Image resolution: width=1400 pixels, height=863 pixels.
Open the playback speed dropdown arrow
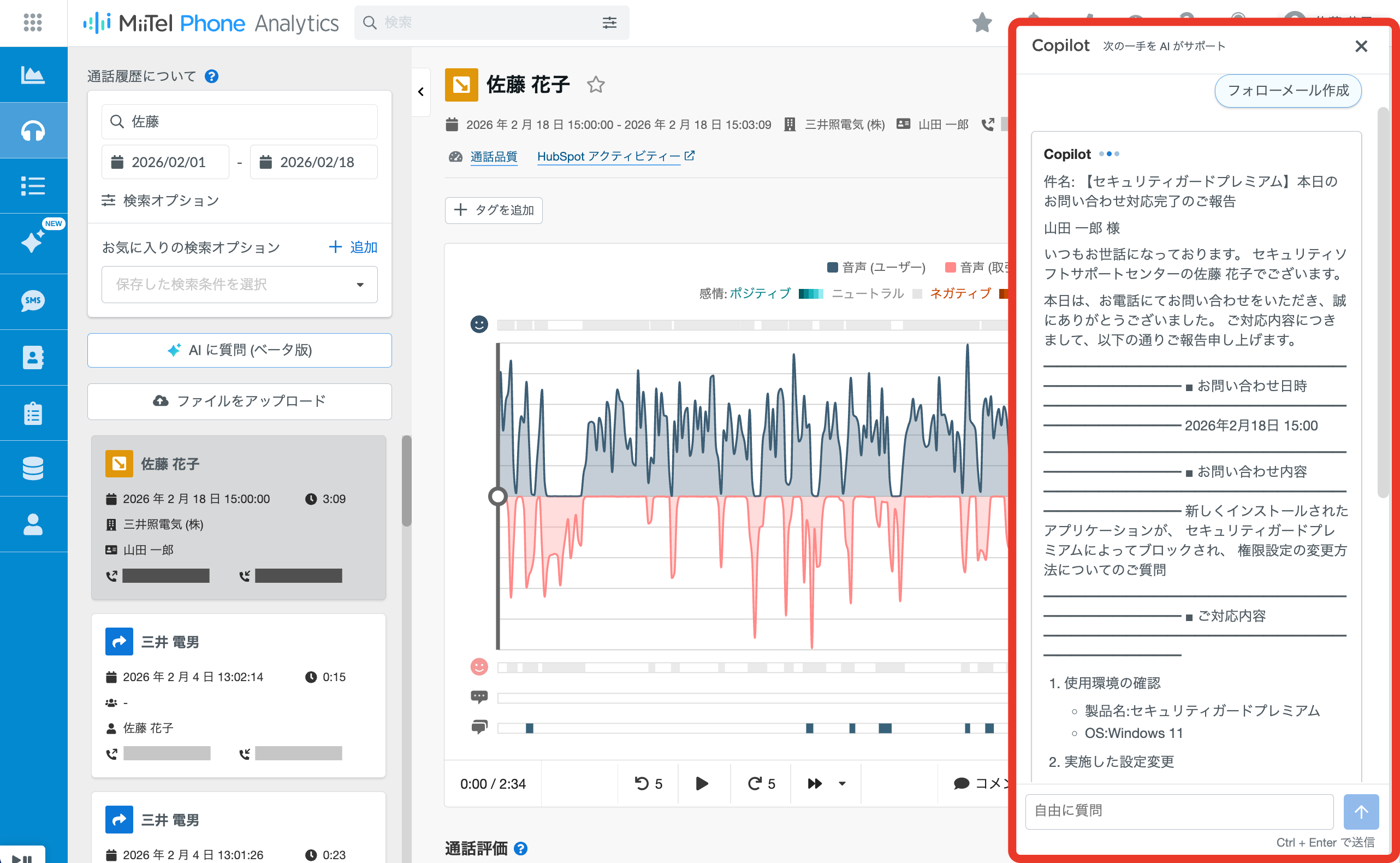tap(842, 784)
